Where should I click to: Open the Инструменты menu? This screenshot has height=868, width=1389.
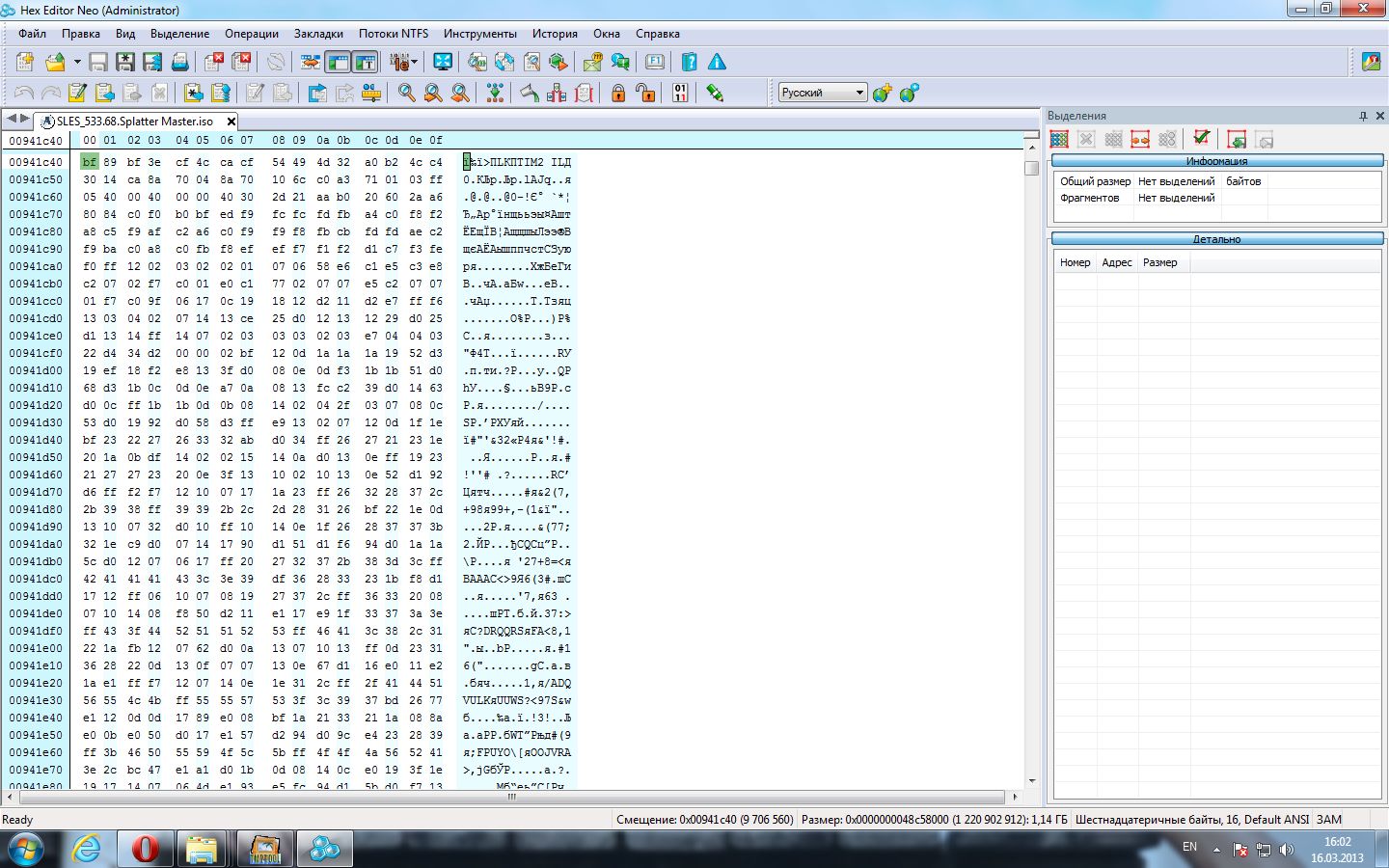(x=480, y=34)
